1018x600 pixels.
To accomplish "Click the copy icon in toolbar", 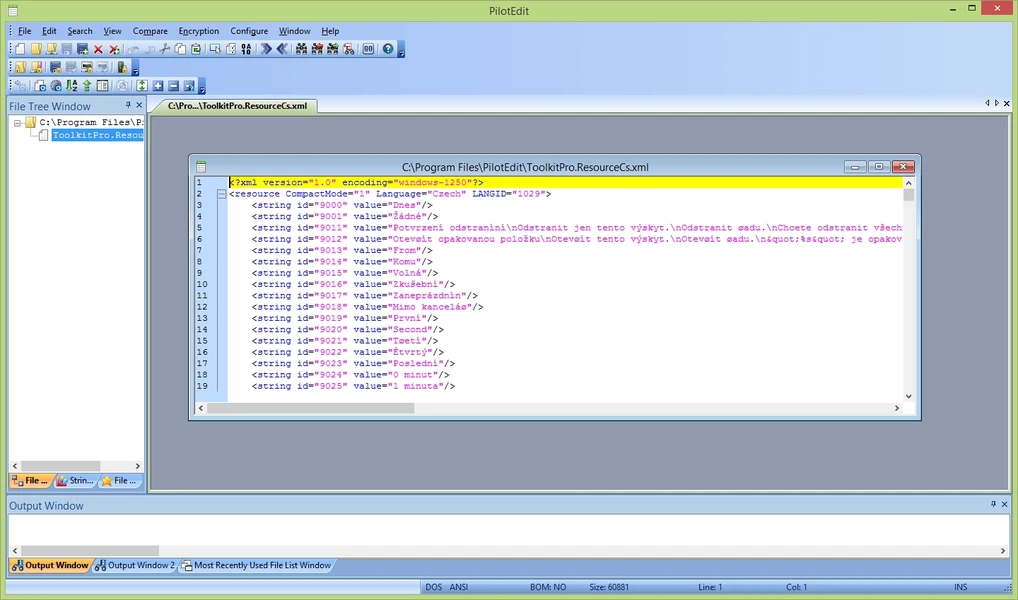I will (x=180, y=49).
